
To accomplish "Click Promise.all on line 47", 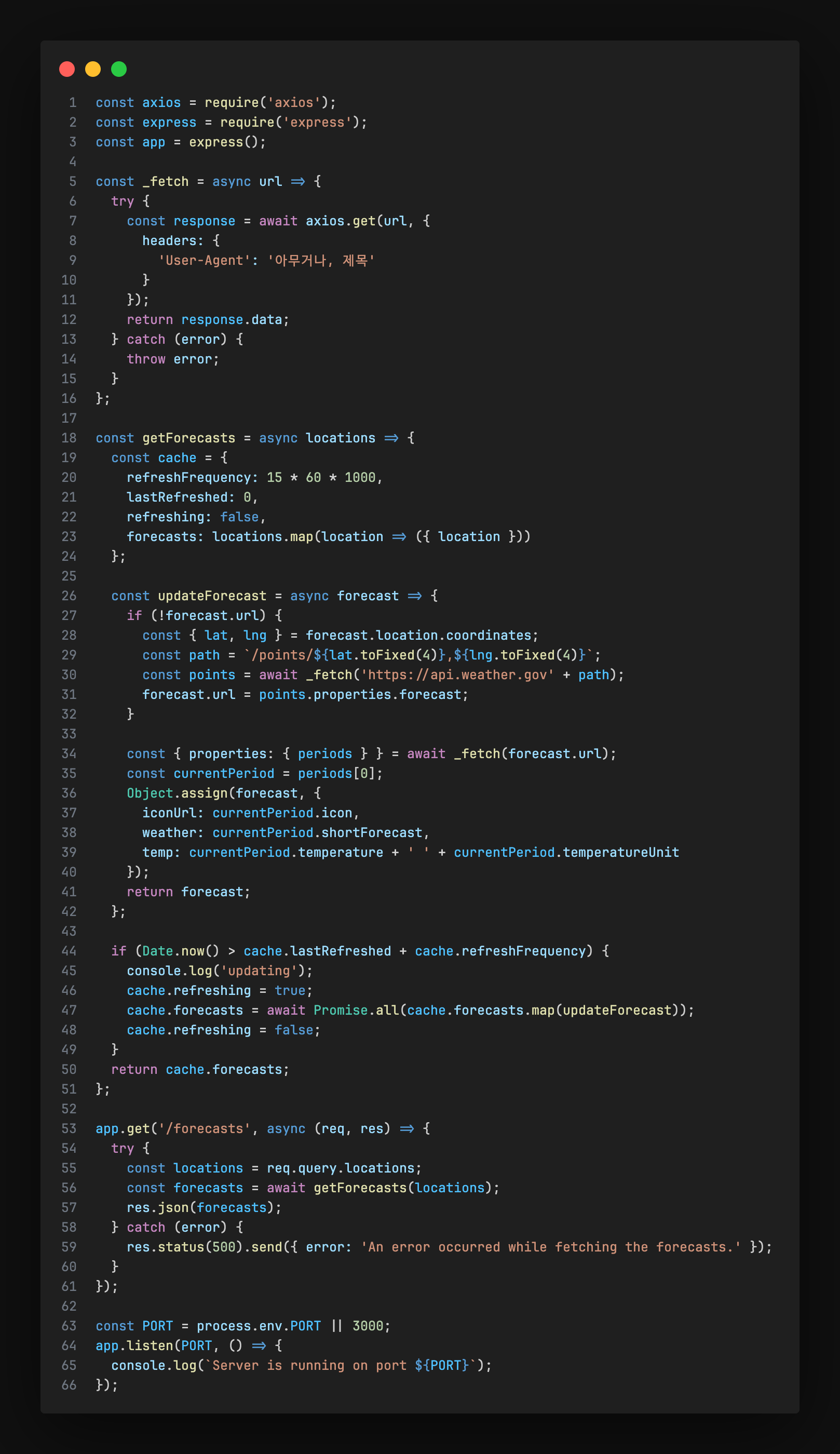I will [356, 1011].
